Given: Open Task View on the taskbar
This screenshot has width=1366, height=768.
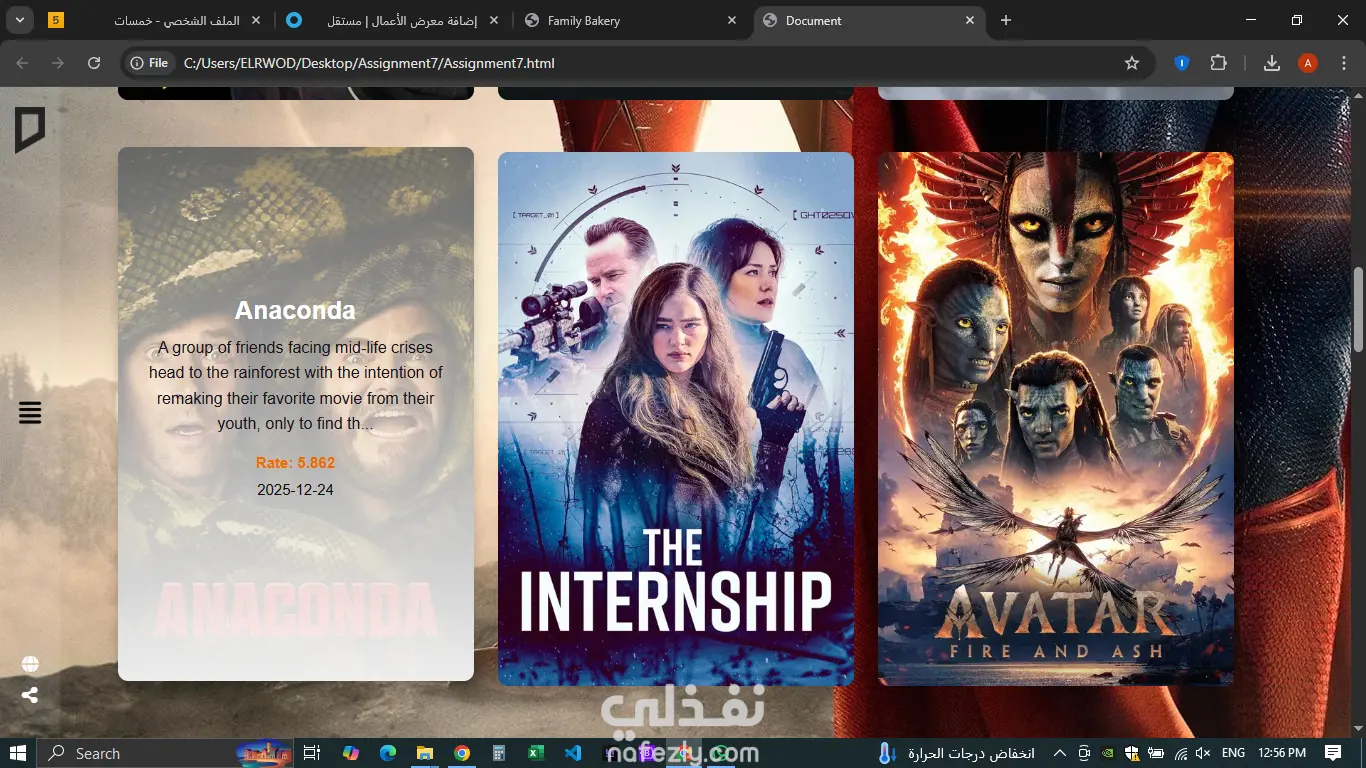Looking at the screenshot, I should (311, 753).
